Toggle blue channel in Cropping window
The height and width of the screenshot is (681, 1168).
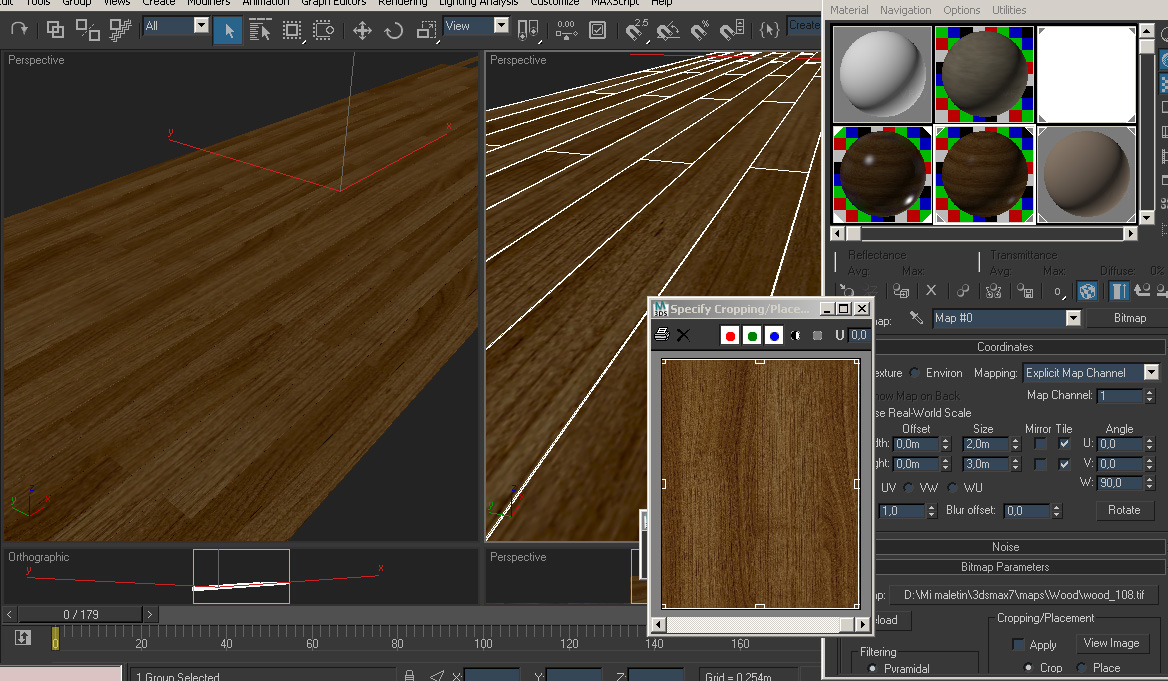tap(774, 335)
